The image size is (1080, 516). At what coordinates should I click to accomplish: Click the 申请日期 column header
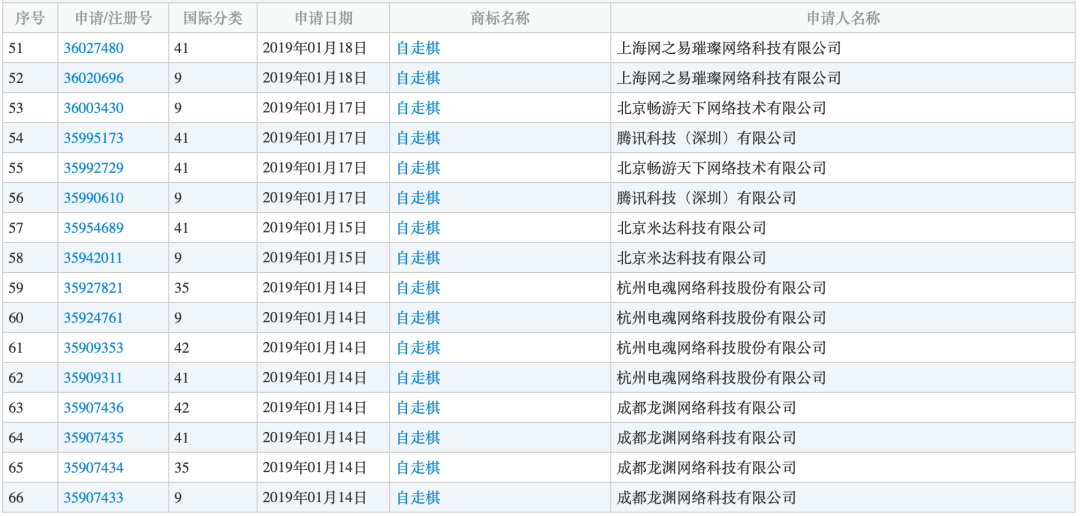pyautogui.click(x=323, y=18)
